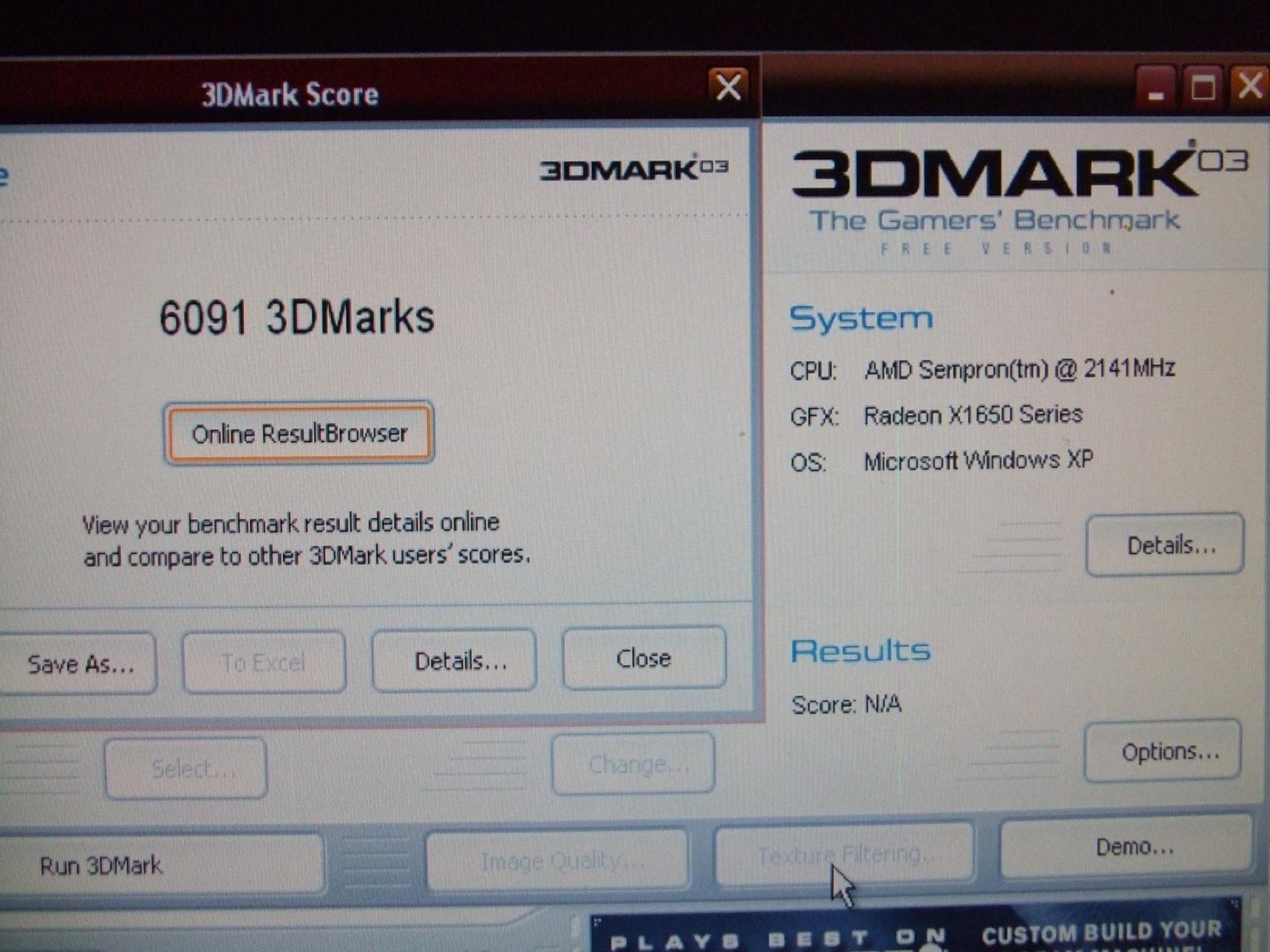Click the Score: N/A text

coord(846,704)
